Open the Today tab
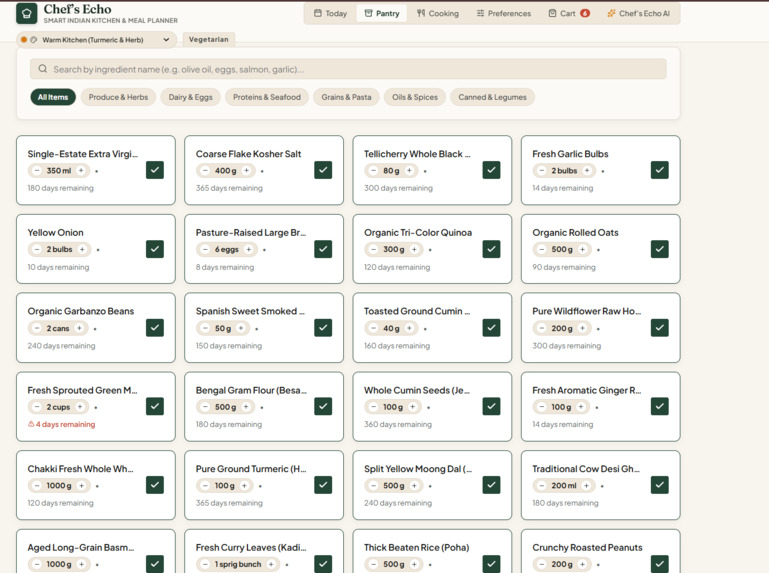The width and height of the screenshot is (769, 573). [x=330, y=13]
